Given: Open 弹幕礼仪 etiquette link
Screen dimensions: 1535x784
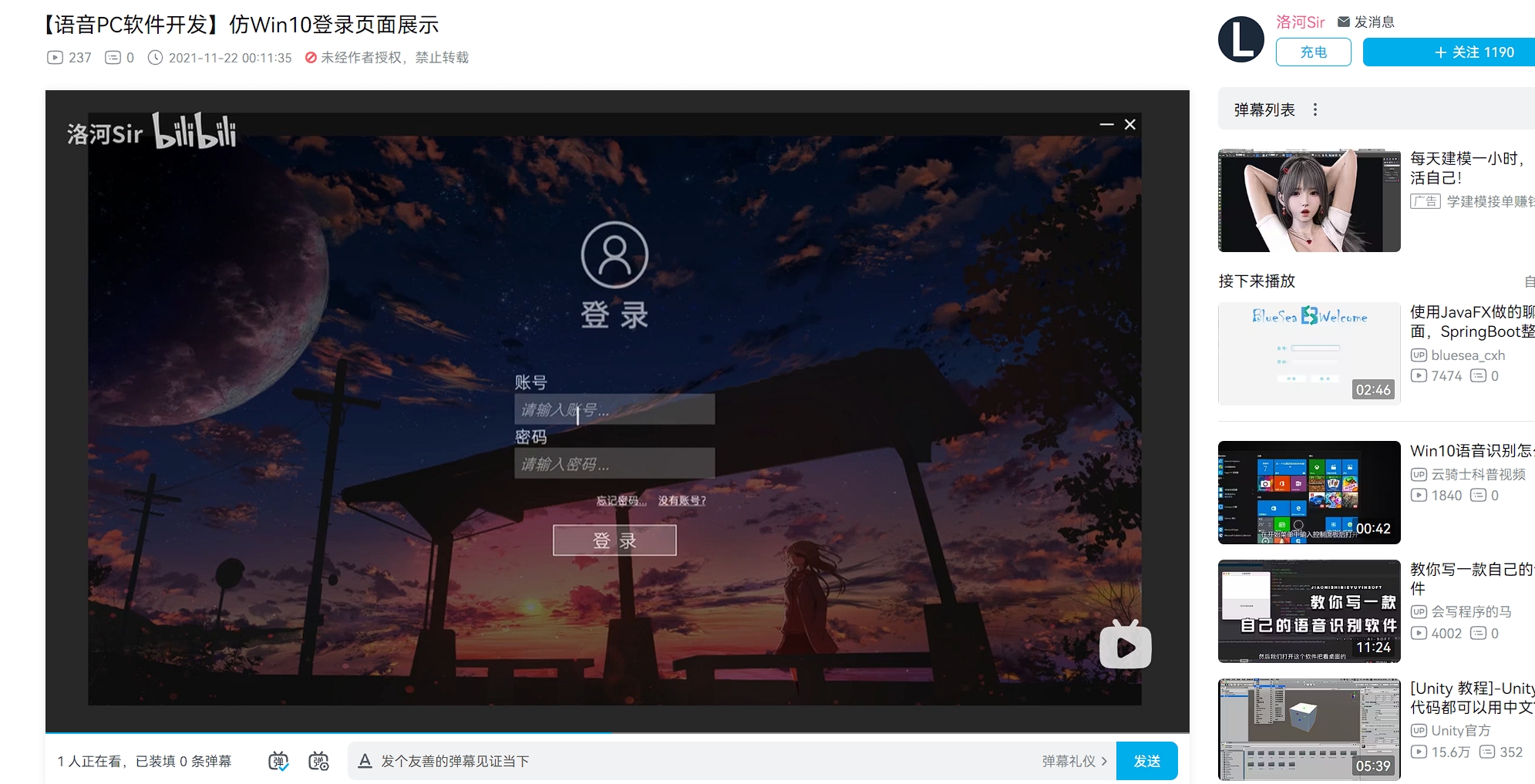Looking at the screenshot, I should tap(1074, 761).
